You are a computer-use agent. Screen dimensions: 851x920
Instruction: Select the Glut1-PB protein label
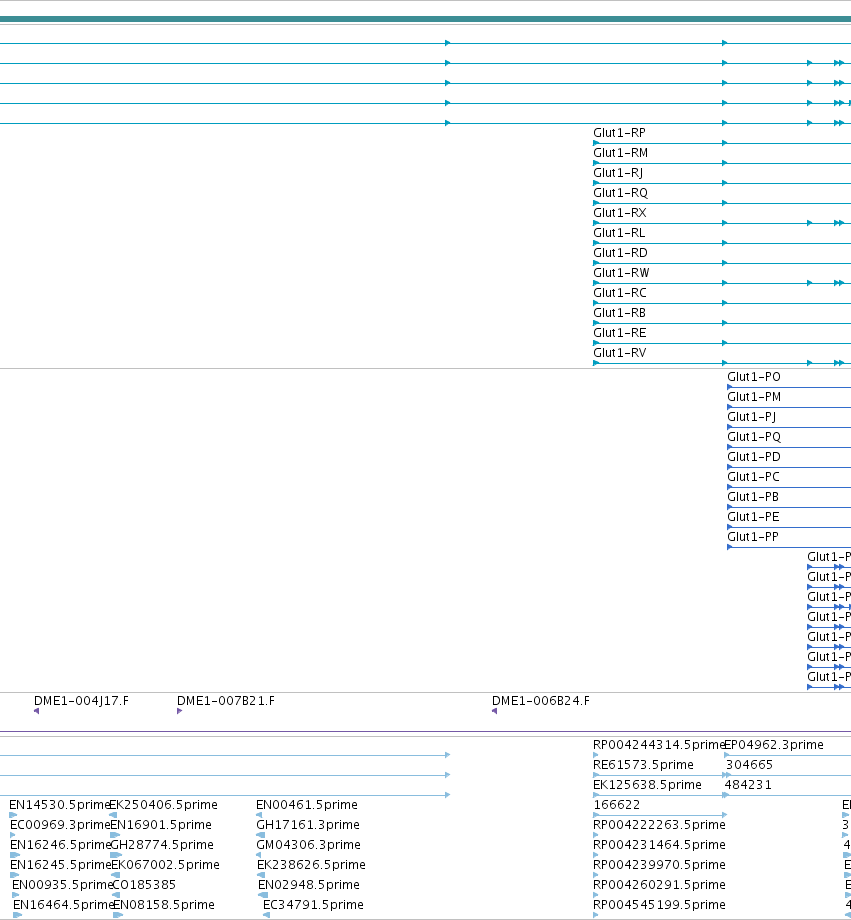pos(753,497)
